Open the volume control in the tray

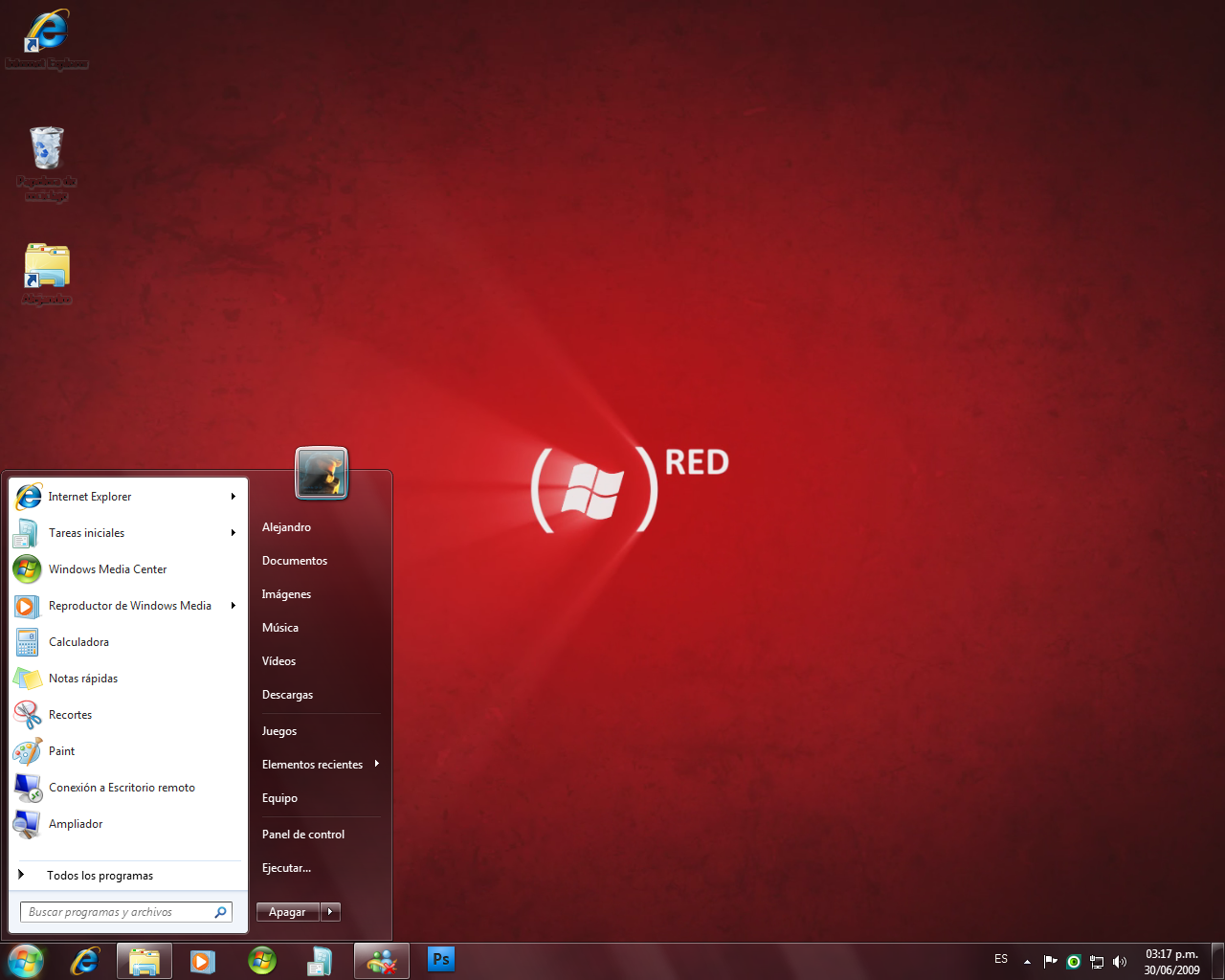[1120, 961]
